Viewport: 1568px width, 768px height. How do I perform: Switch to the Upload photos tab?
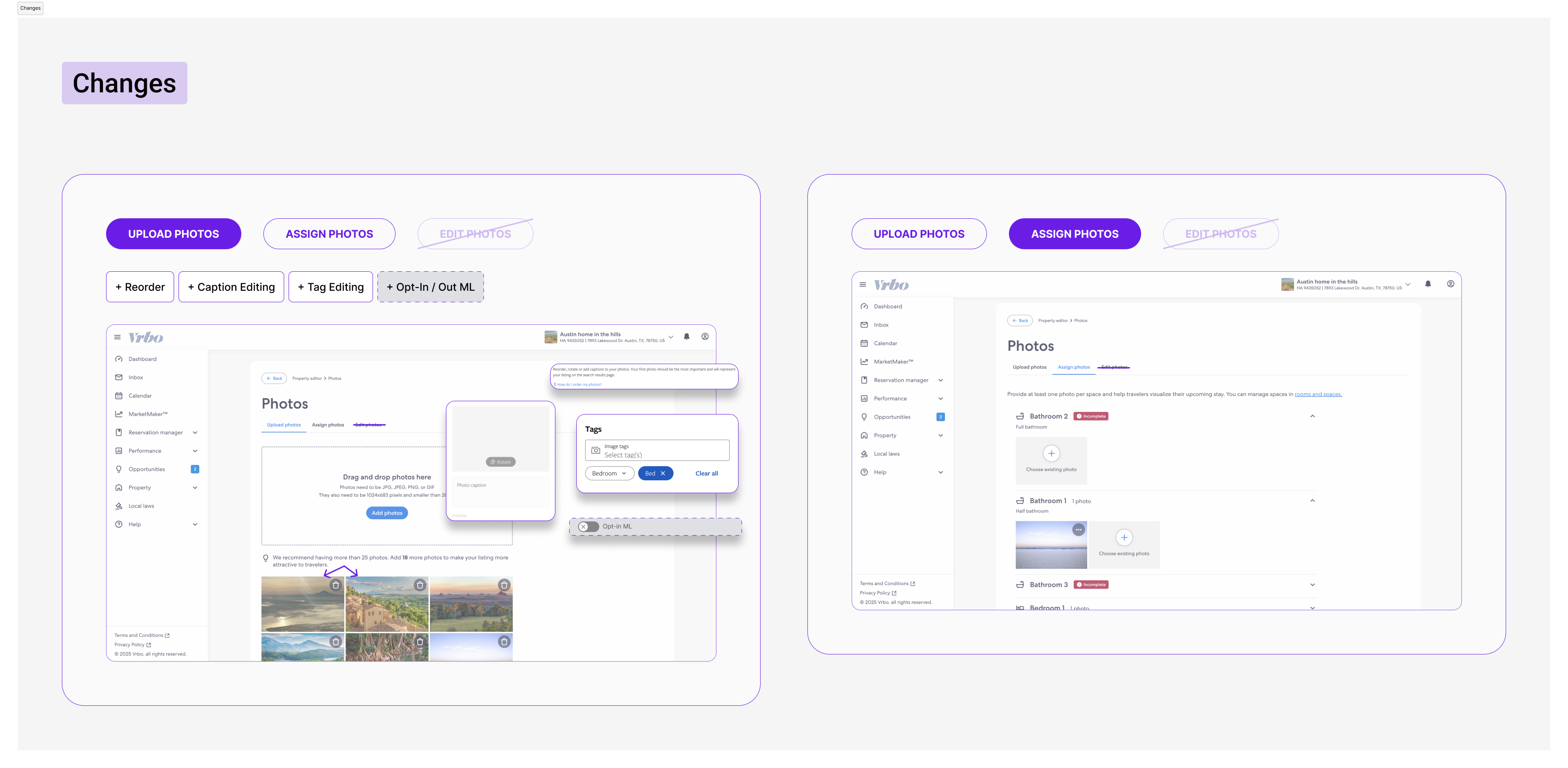point(284,425)
